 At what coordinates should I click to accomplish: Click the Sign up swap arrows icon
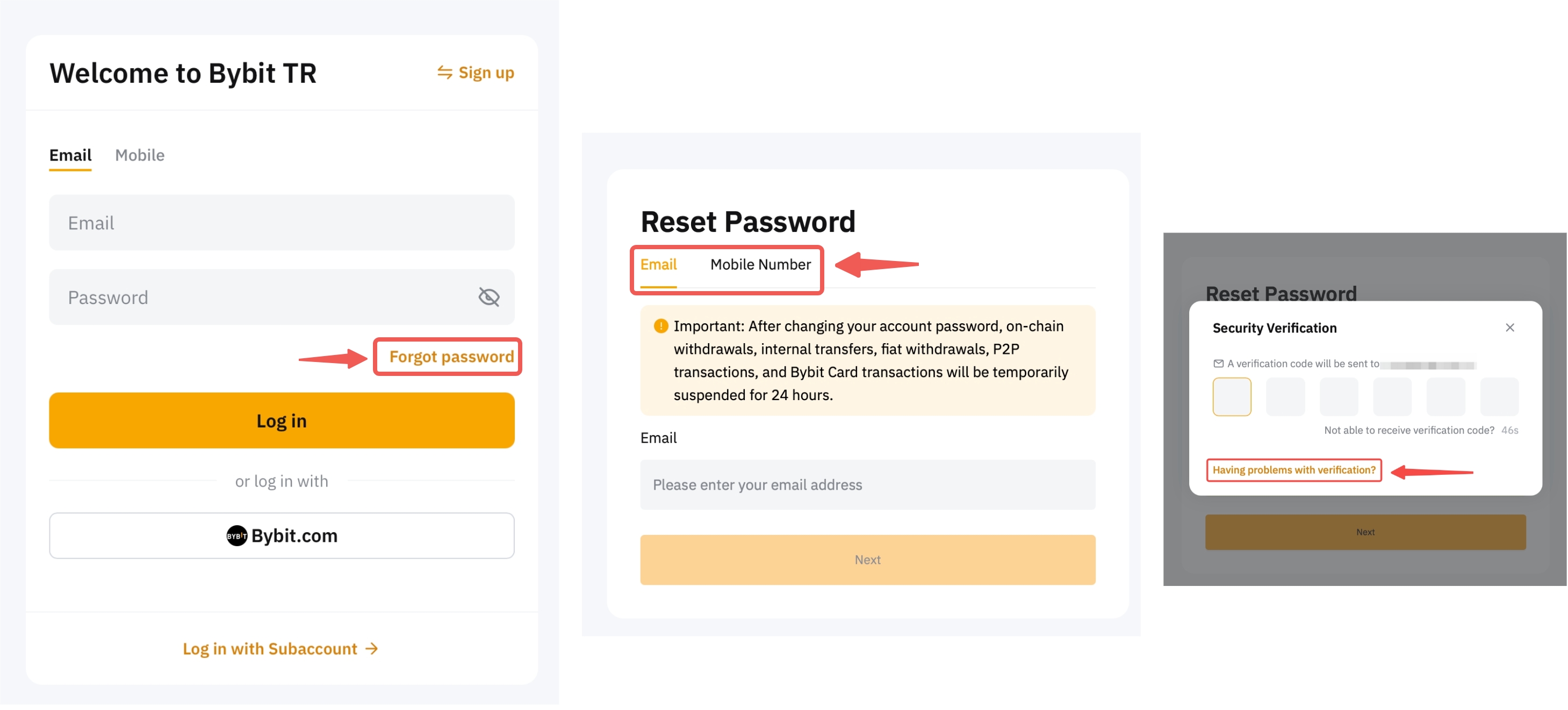[445, 73]
